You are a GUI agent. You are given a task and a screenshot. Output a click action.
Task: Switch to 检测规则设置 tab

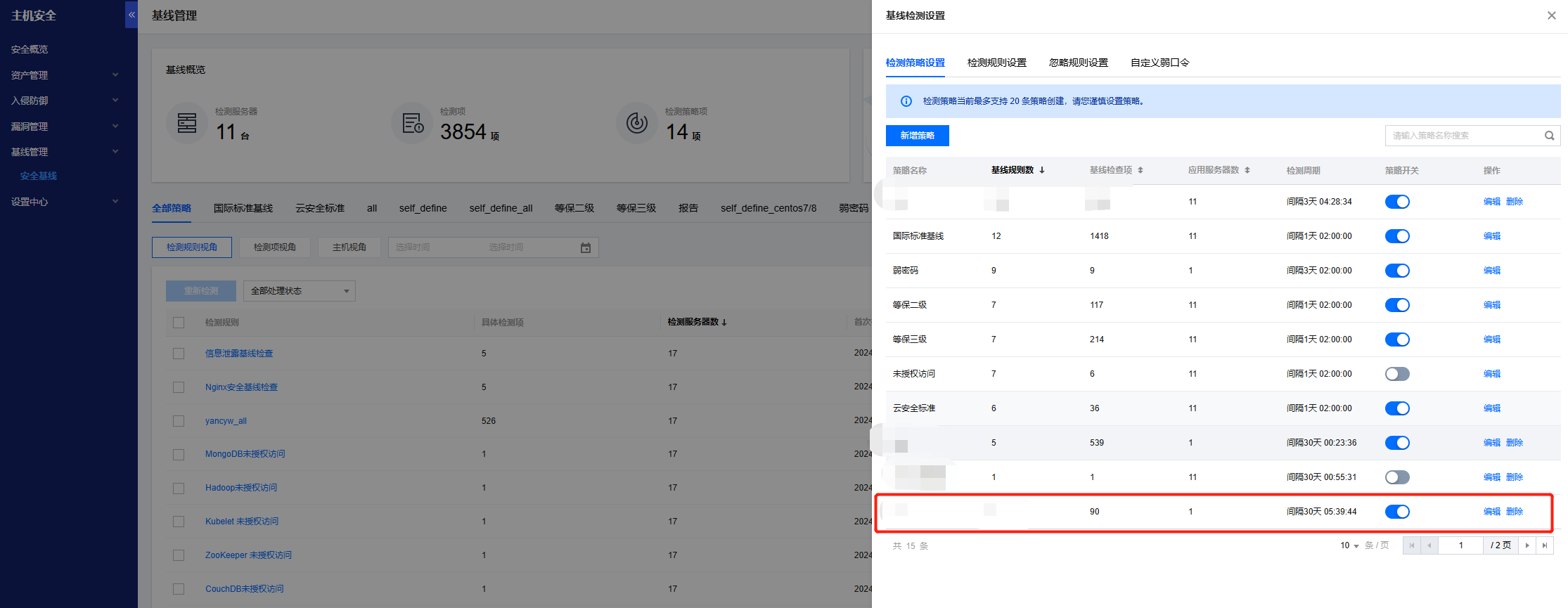[x=996, y=63]
